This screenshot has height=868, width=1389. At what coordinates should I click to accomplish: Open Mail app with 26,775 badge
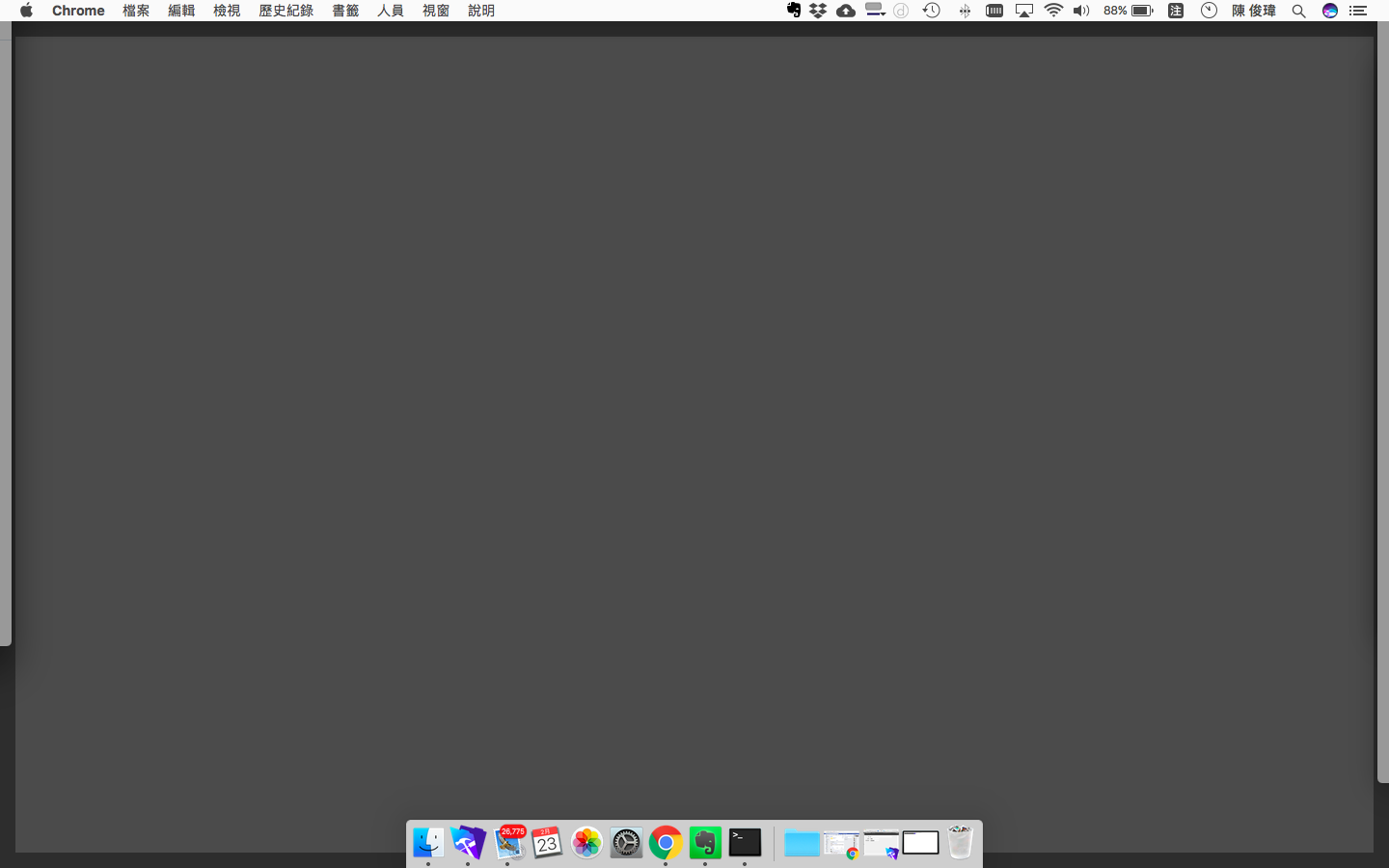(x=508, y=843)
